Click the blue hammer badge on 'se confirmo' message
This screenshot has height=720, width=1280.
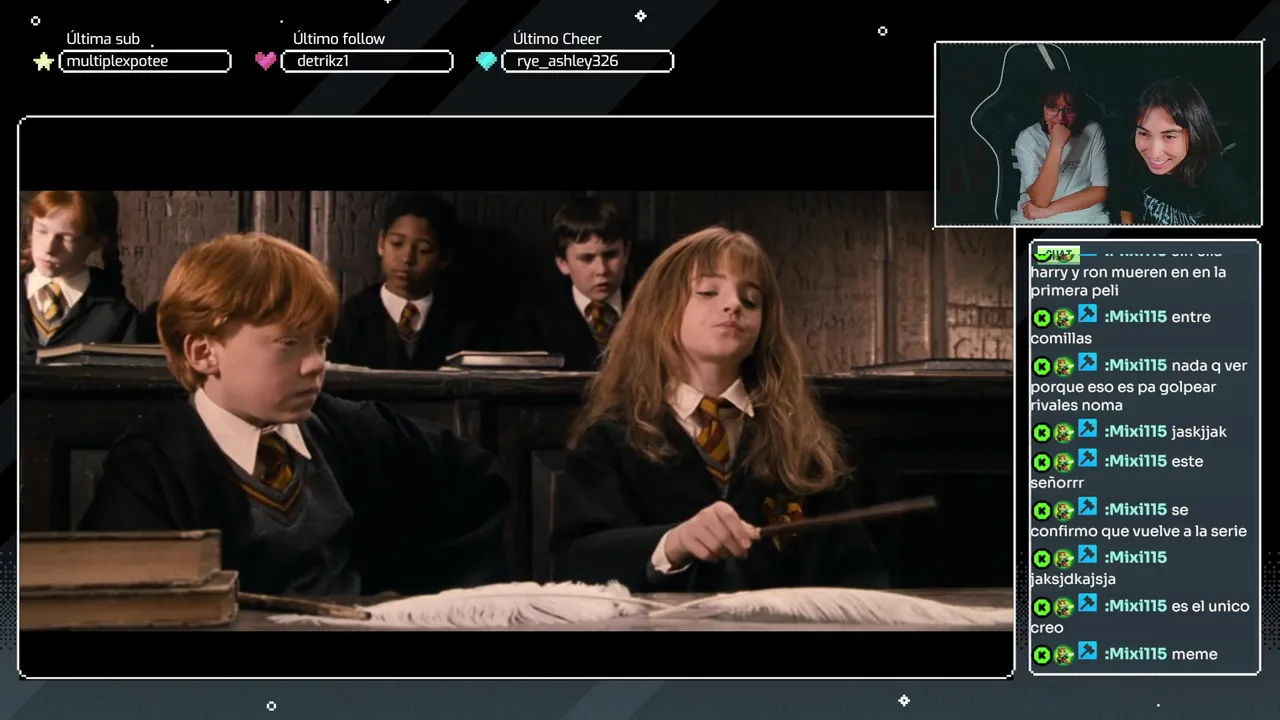pyautogui.click(x=1087, y=507)
